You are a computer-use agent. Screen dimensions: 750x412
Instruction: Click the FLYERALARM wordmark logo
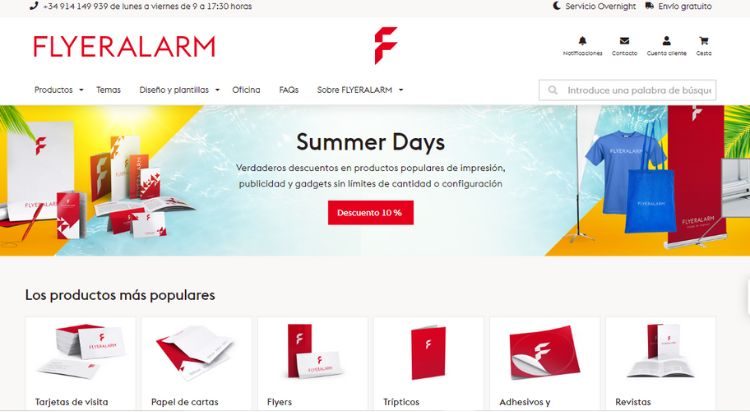pos(124,46)
